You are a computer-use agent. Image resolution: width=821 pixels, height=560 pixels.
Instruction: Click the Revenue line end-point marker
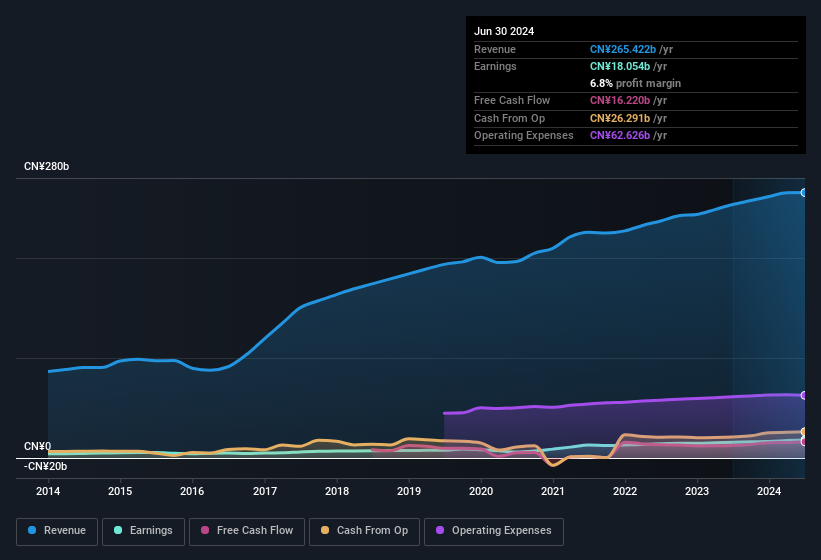[804, 192]
